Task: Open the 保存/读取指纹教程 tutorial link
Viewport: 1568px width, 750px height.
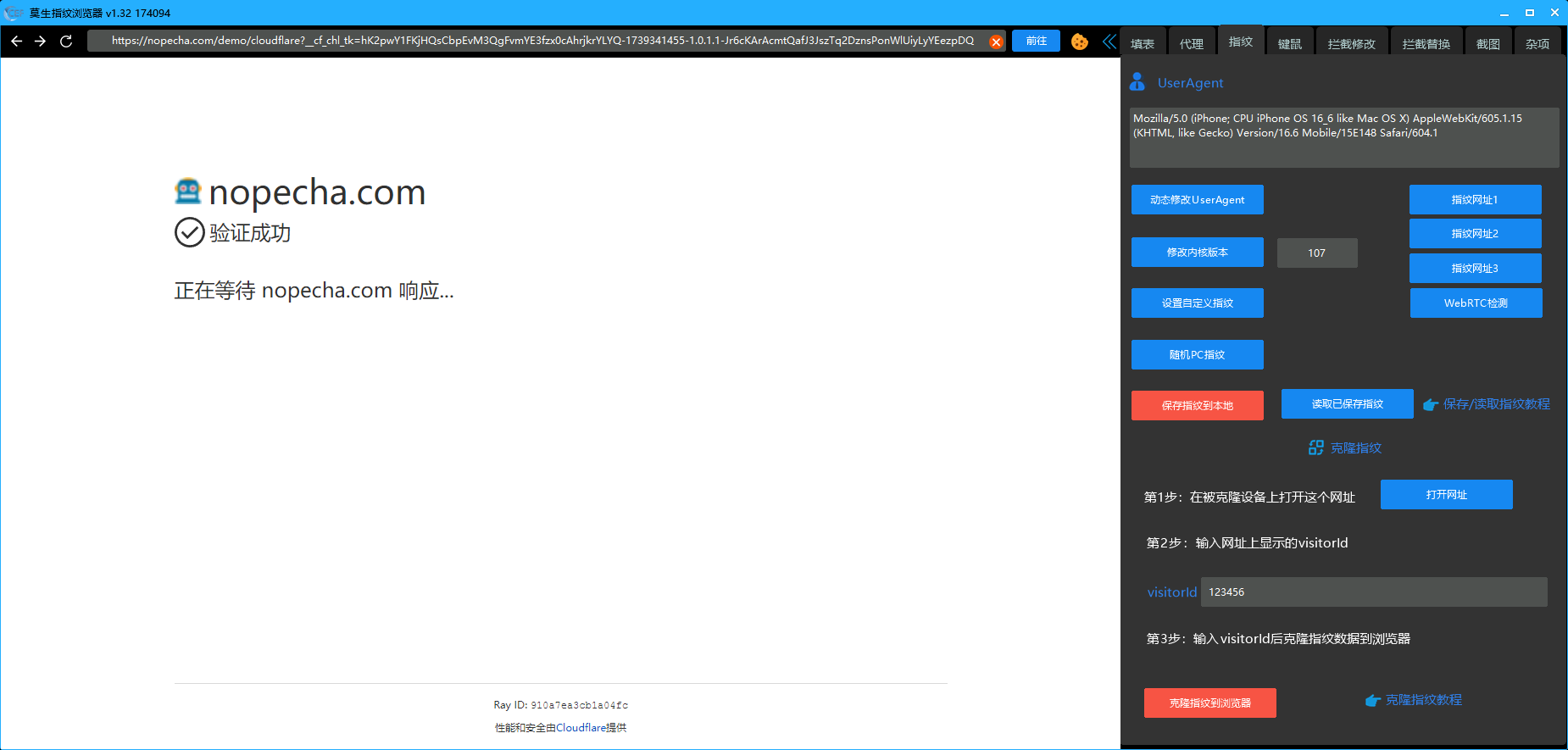Action: [x=1496, y=404]
